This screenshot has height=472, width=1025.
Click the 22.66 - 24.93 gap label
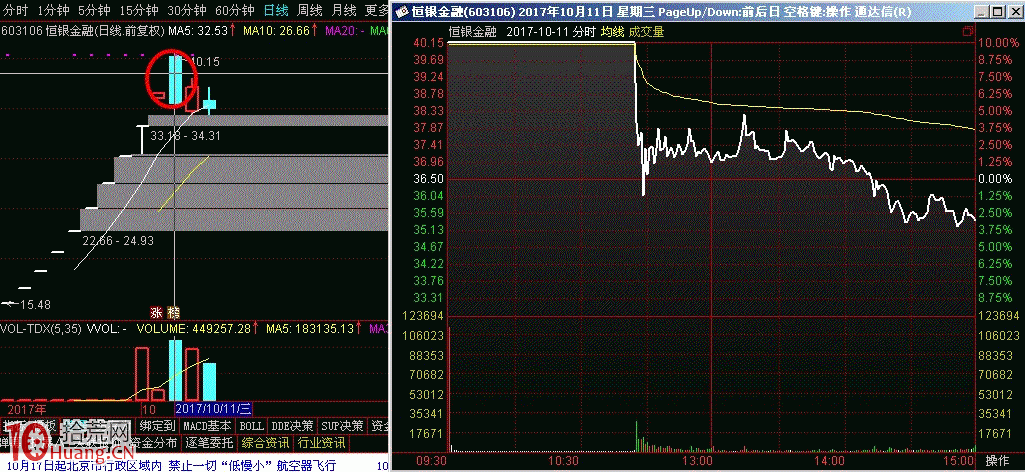click(118, 241)
